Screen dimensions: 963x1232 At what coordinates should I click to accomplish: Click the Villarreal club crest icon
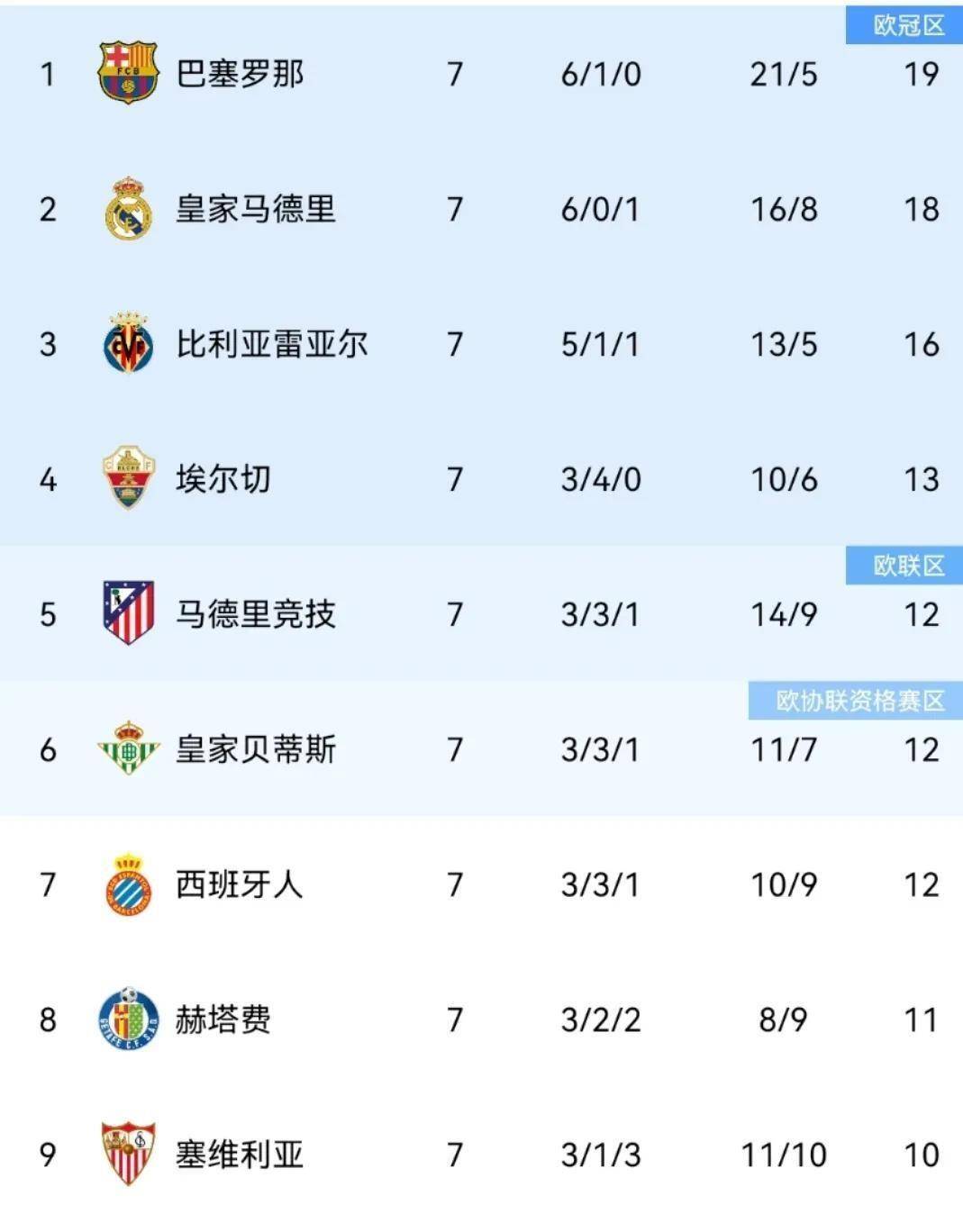(x=128, y=344)
